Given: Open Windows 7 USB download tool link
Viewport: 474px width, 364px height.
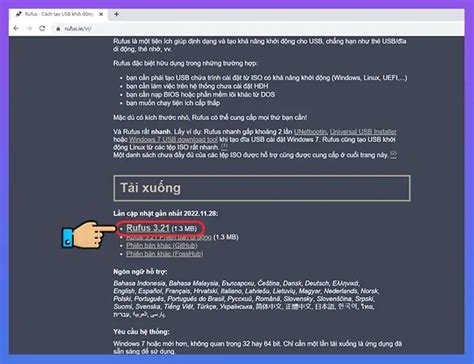Looking at the screenshot, I should [x=173, y=139].
